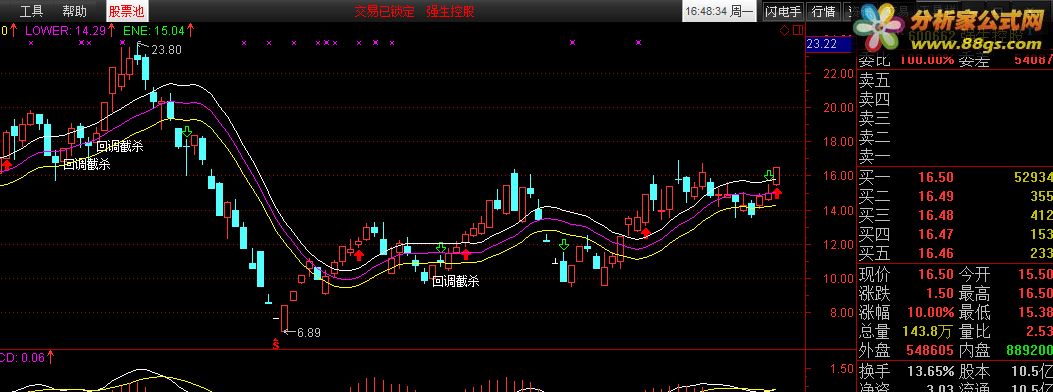The height and width of the screenshot is (392, 1053).
Task: Switch to the 股票池 tab
Action: pyautogui.click(x=127, y=11)
